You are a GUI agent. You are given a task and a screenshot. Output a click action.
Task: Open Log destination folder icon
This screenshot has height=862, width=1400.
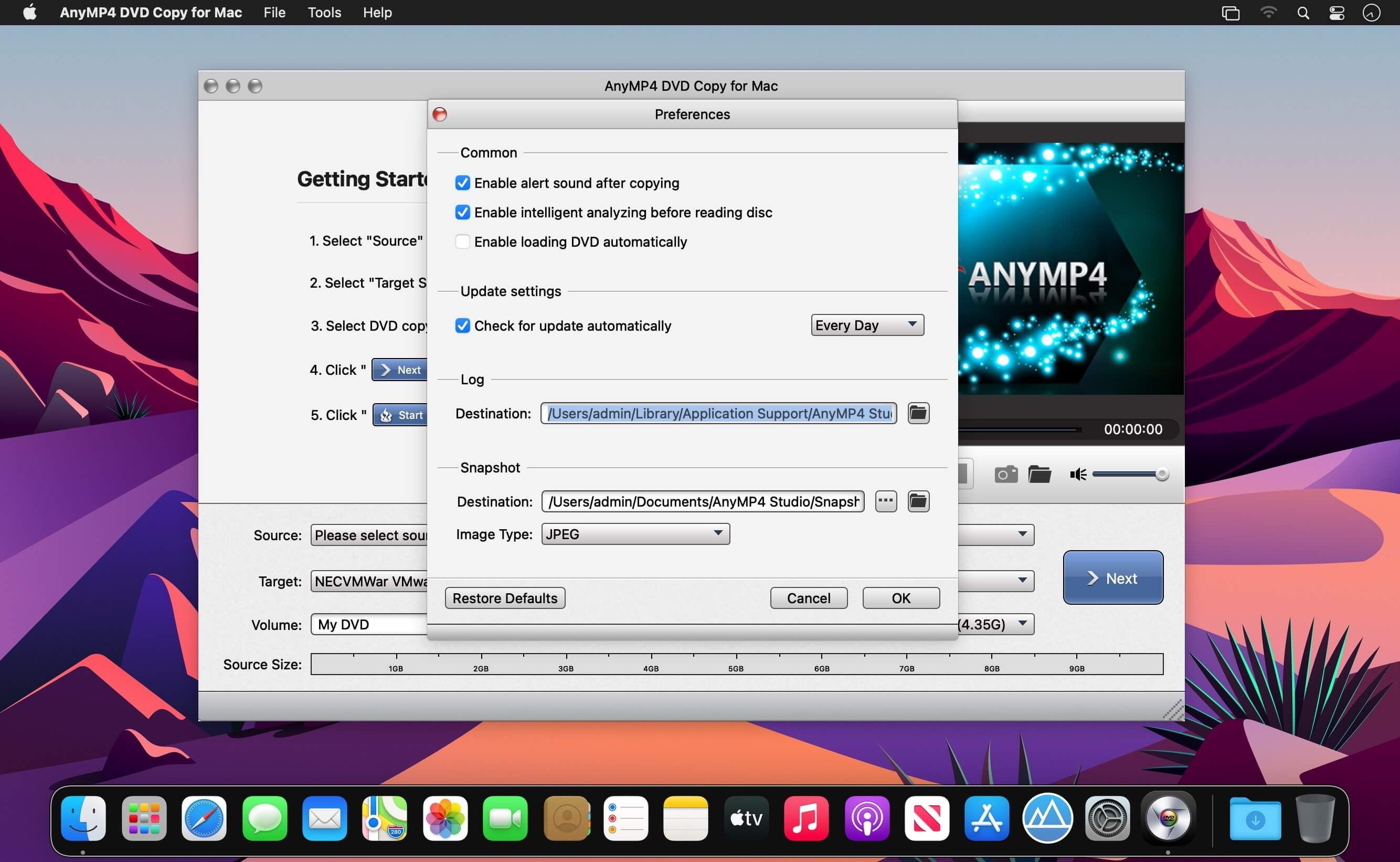[918, 413]
